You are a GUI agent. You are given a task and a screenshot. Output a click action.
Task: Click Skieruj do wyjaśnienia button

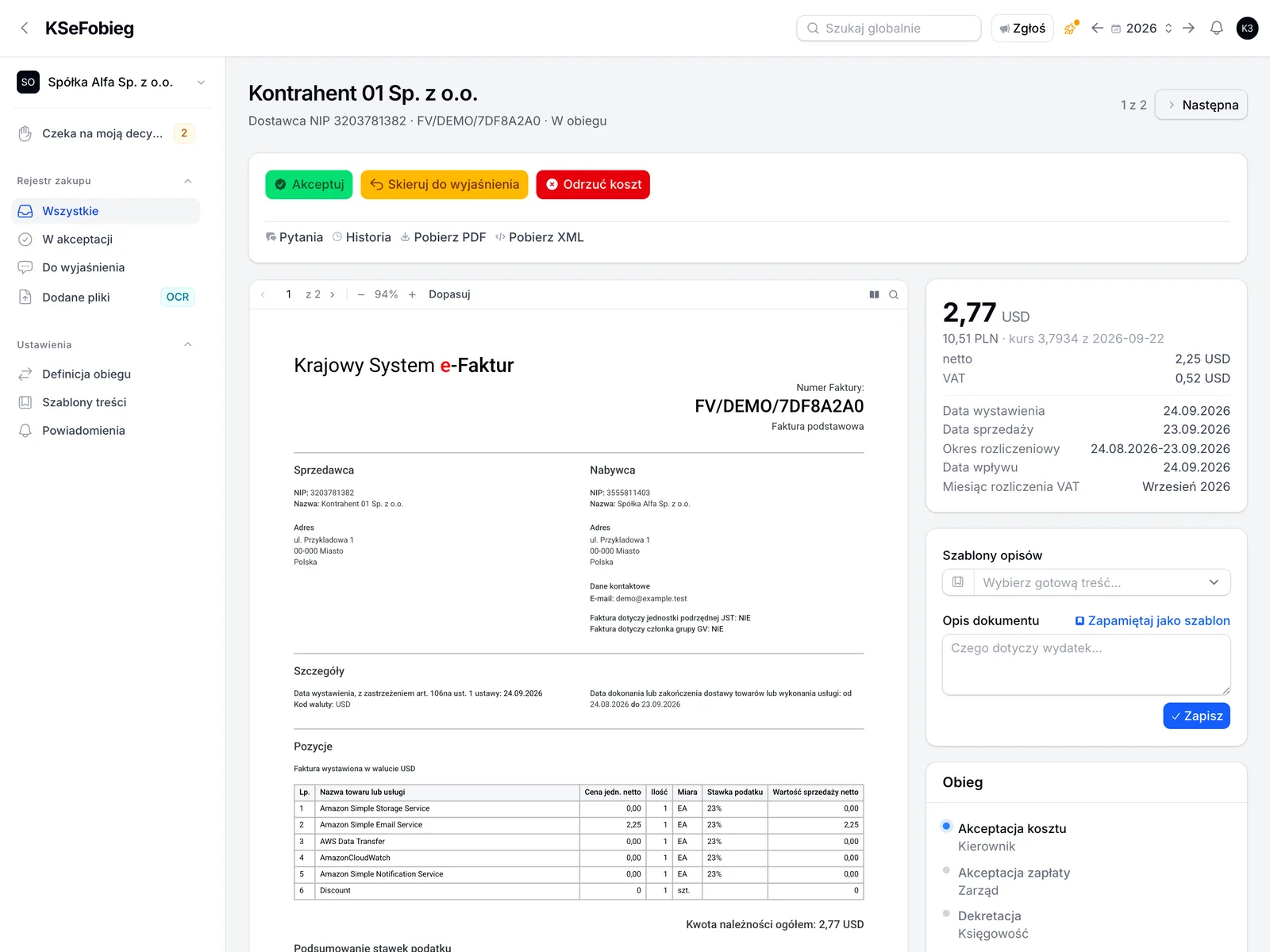[444, 185]
